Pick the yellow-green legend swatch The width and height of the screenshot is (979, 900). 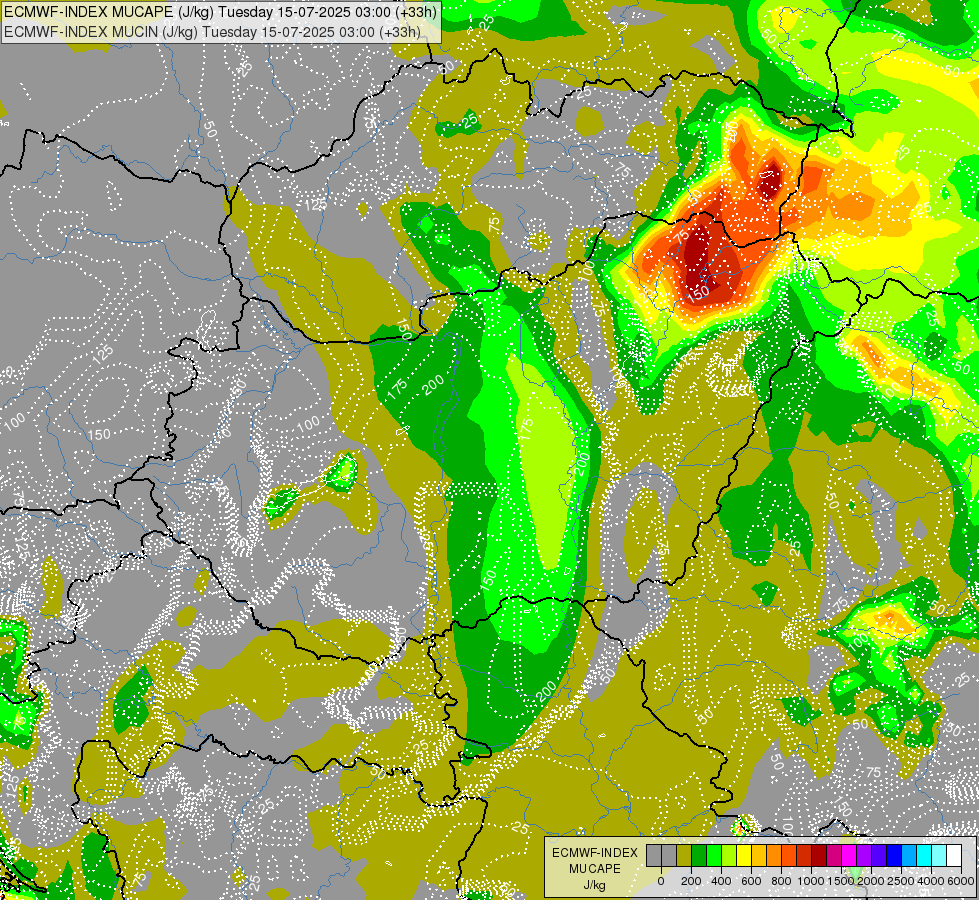point(729,855)
